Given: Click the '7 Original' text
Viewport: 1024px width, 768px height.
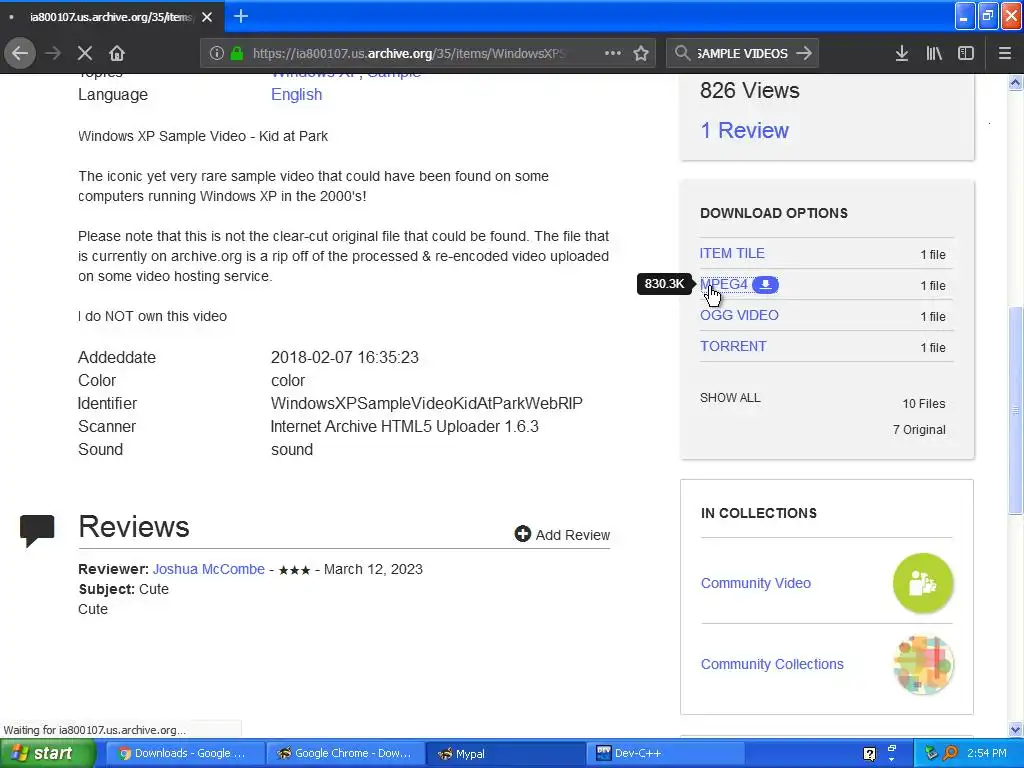Looking at the screenshot, I should click(x=919, y=430).
